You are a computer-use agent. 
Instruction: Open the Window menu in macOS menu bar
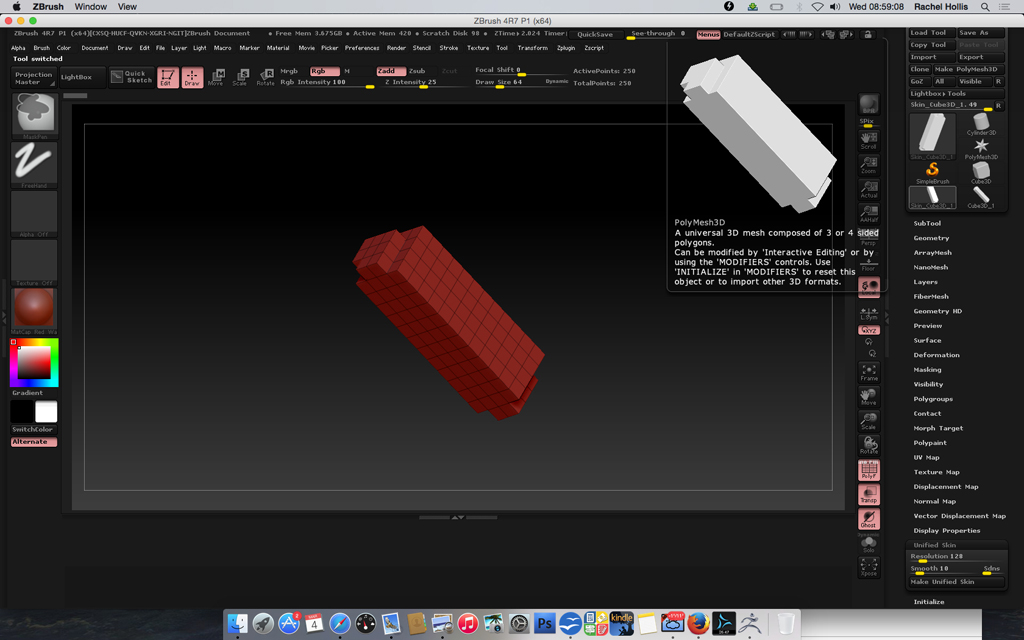(x=90, y=7)
